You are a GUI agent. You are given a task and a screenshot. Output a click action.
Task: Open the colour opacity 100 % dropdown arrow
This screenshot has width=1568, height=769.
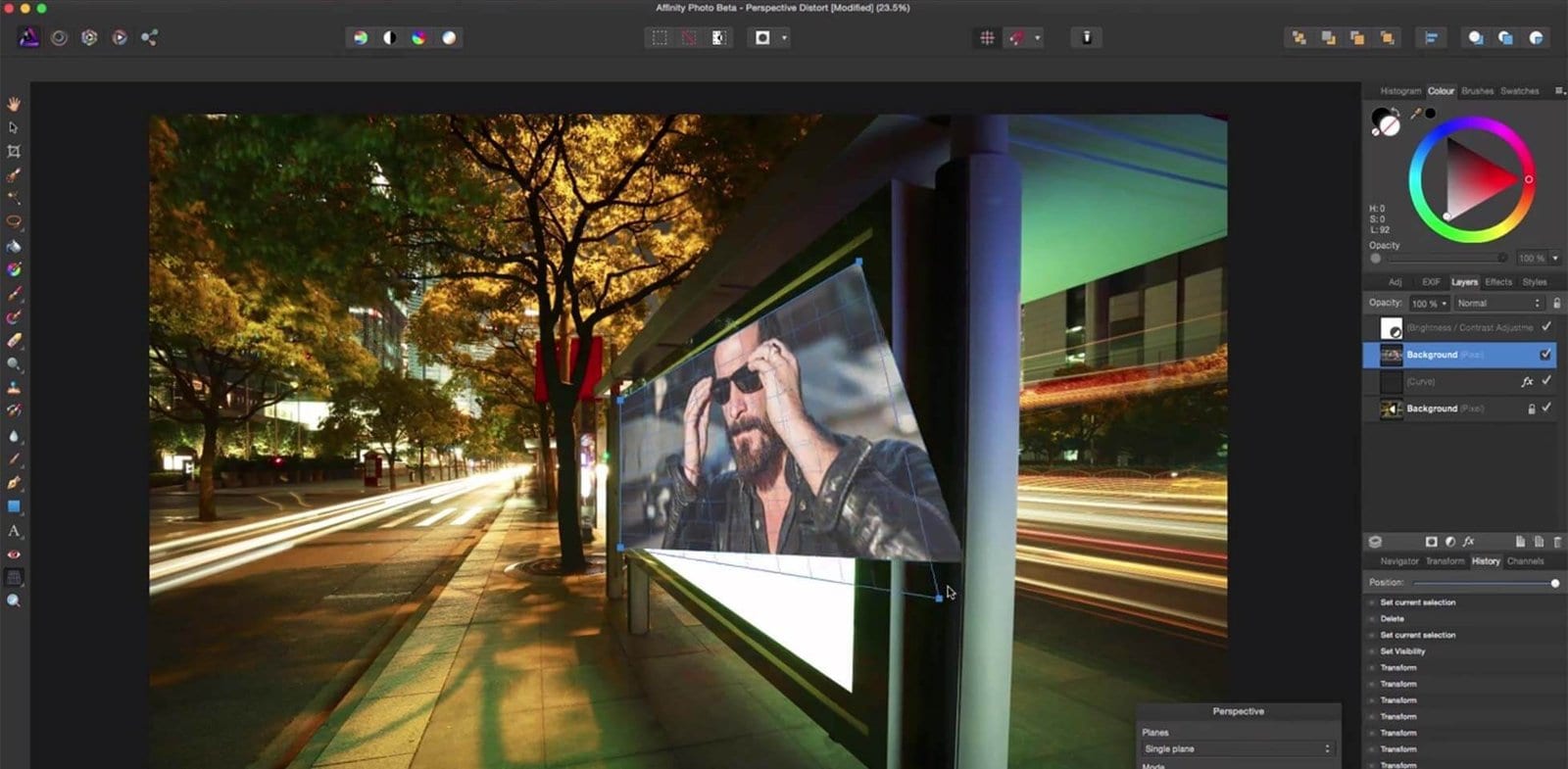(x=1555, y=258)
